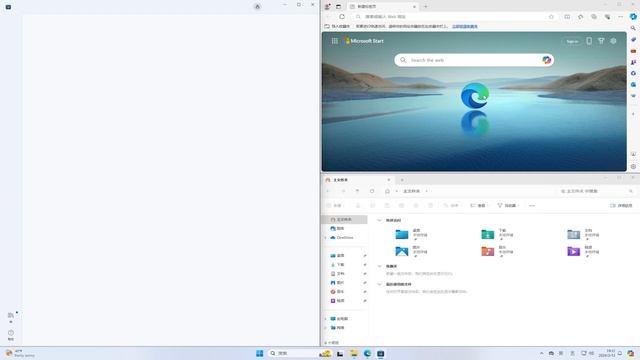
Task: Refresh the Edge page
Action: (x=342, y=17)
